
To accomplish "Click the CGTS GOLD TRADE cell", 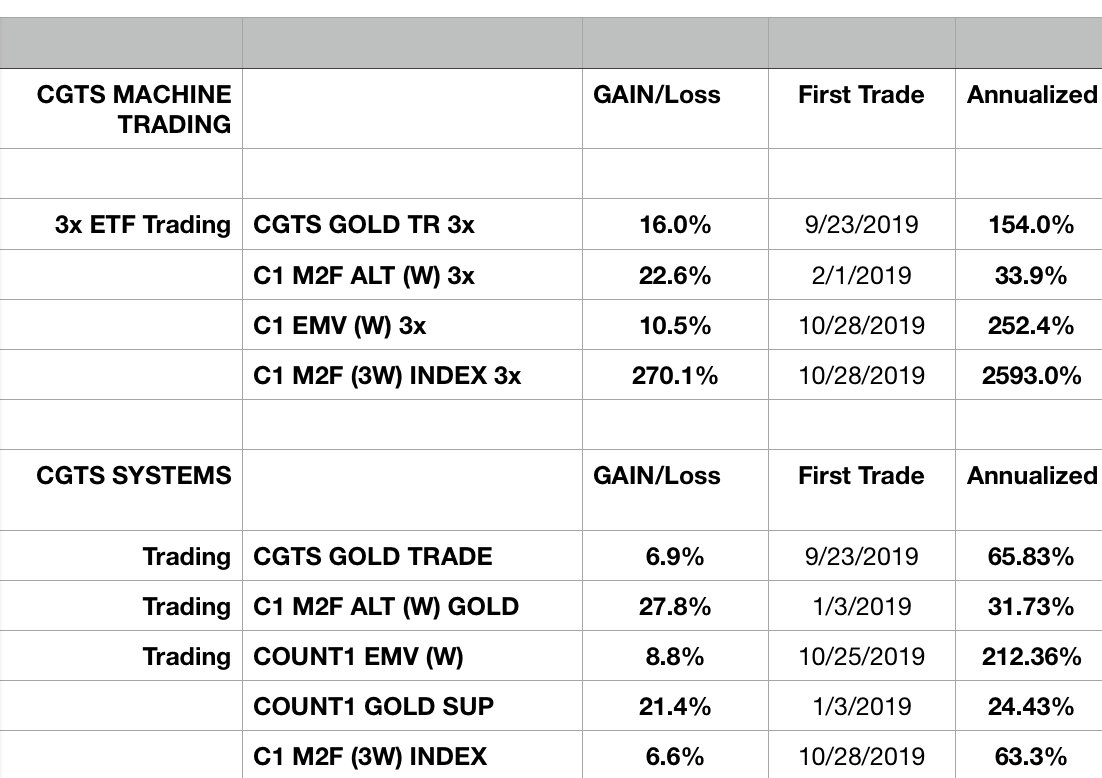I will pyautogui.click(x=373, y=556).
